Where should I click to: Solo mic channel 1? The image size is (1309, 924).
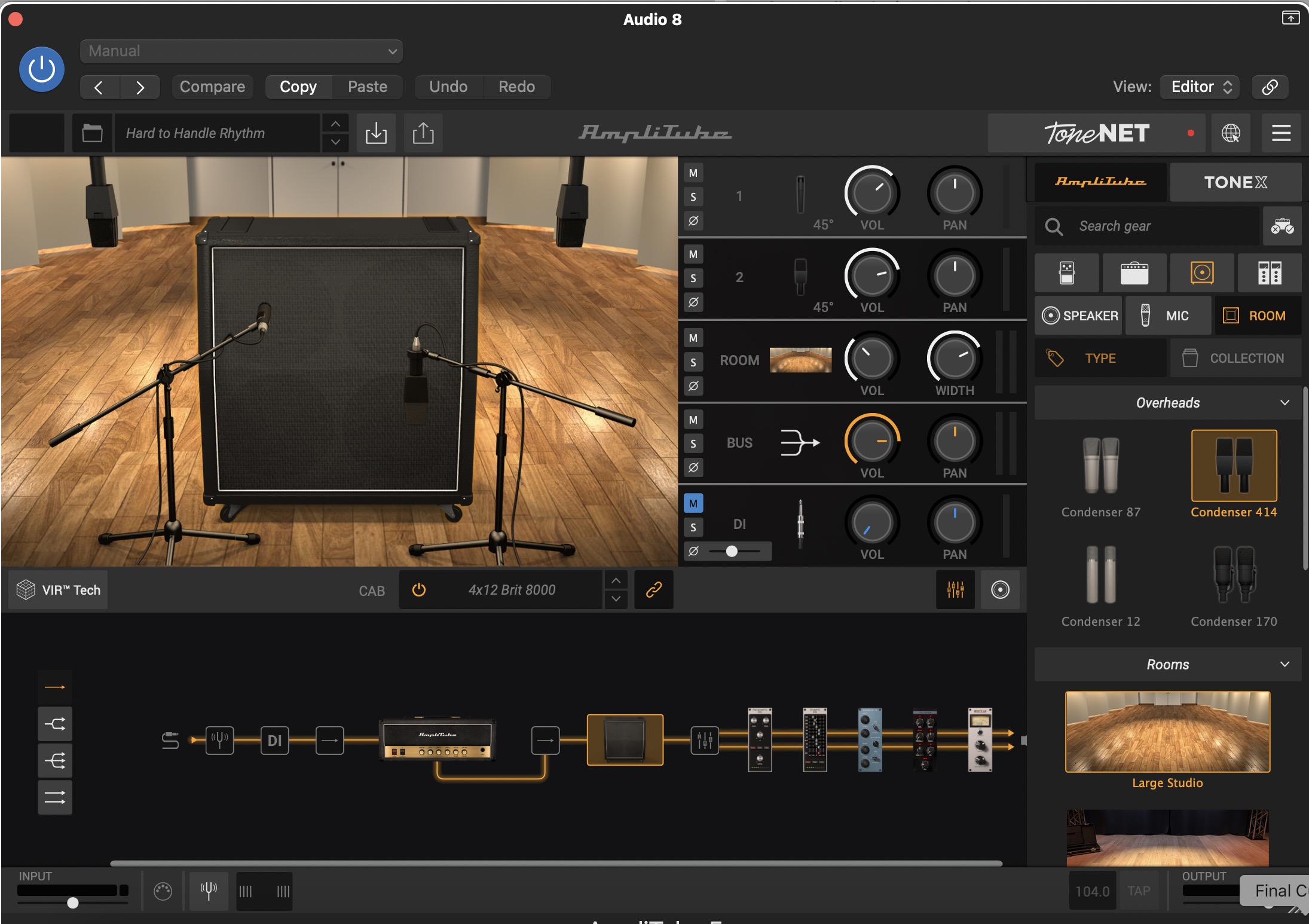(693, 197)
